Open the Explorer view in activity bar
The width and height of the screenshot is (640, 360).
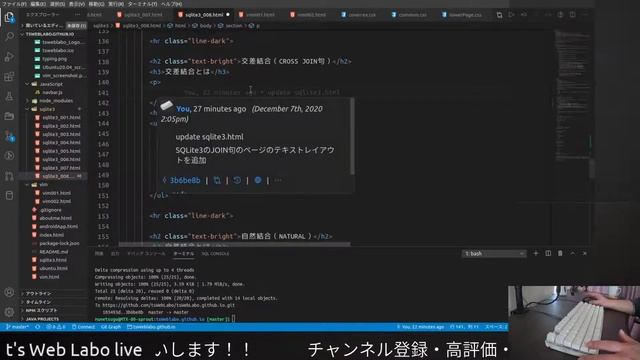(x=9, y=17)
